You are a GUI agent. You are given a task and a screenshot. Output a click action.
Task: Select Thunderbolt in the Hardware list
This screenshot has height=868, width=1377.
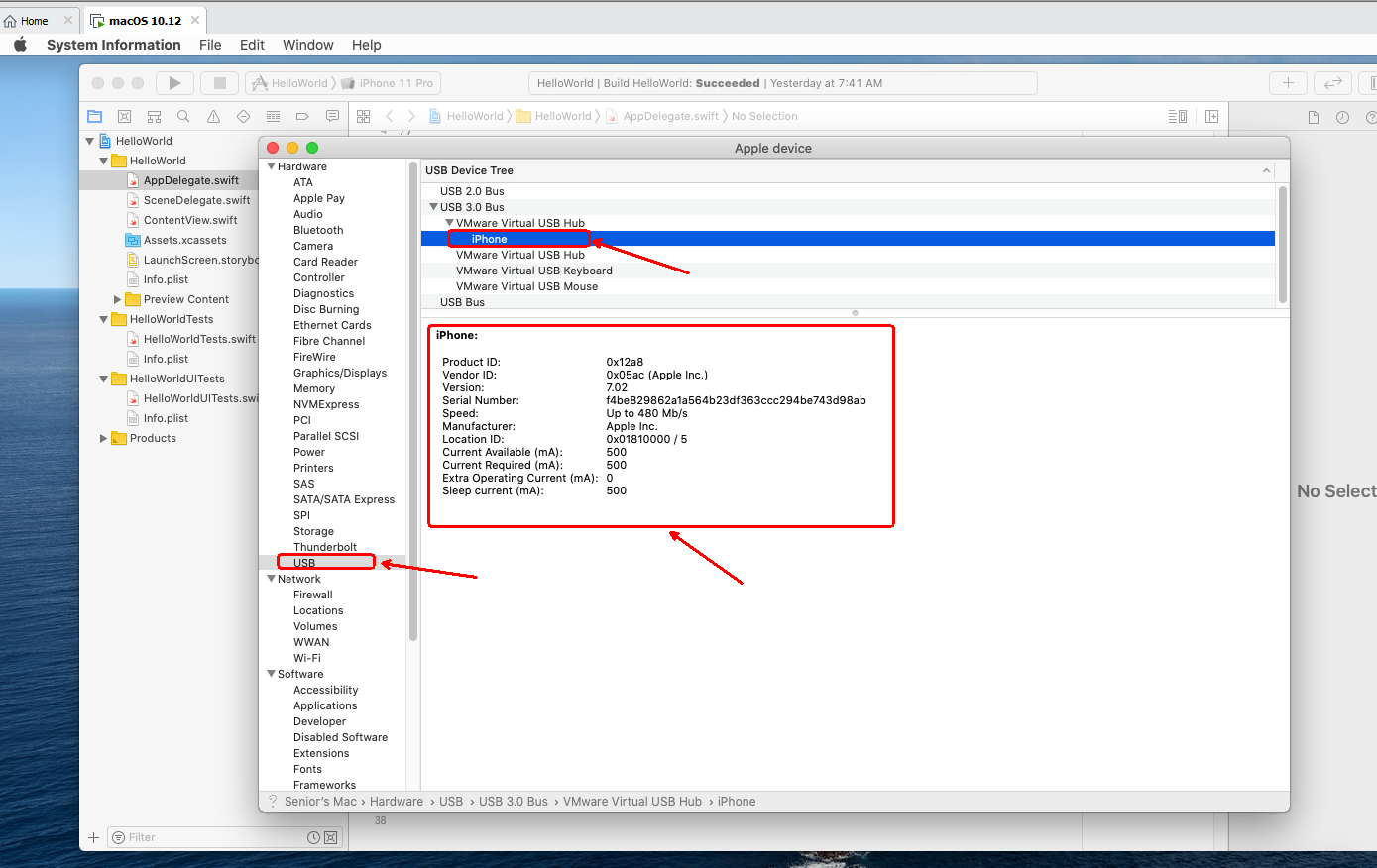coord(325,547)
